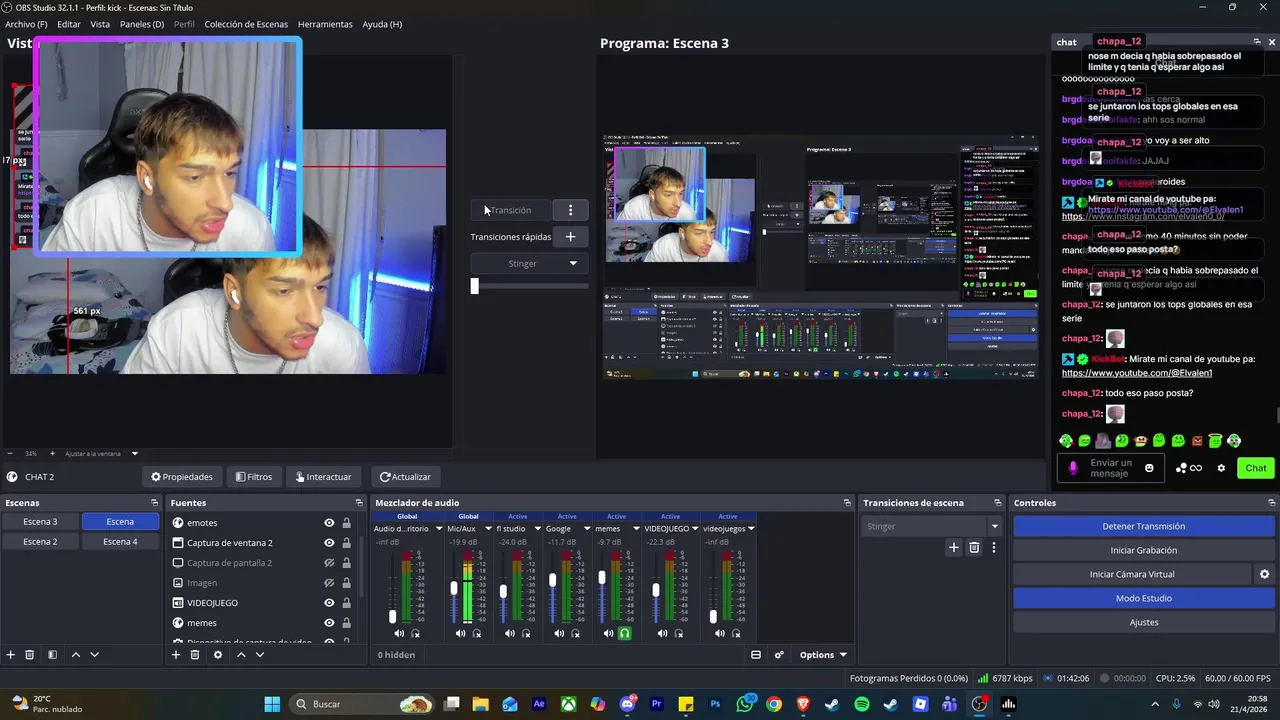
Task: Open Ajustes settings button
Action: [x=1144, y=622]
